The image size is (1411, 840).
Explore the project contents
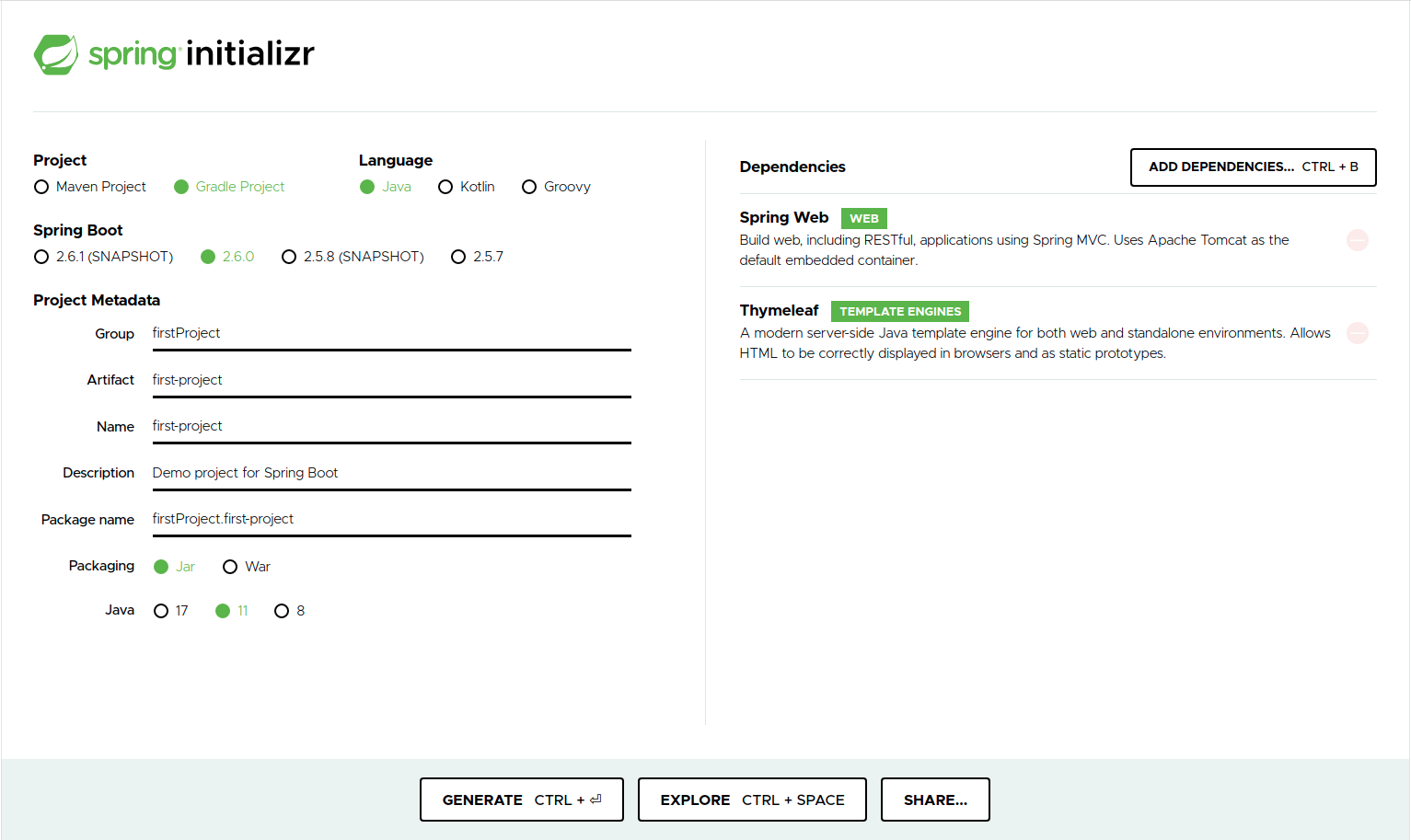click(x=752, y=800)
